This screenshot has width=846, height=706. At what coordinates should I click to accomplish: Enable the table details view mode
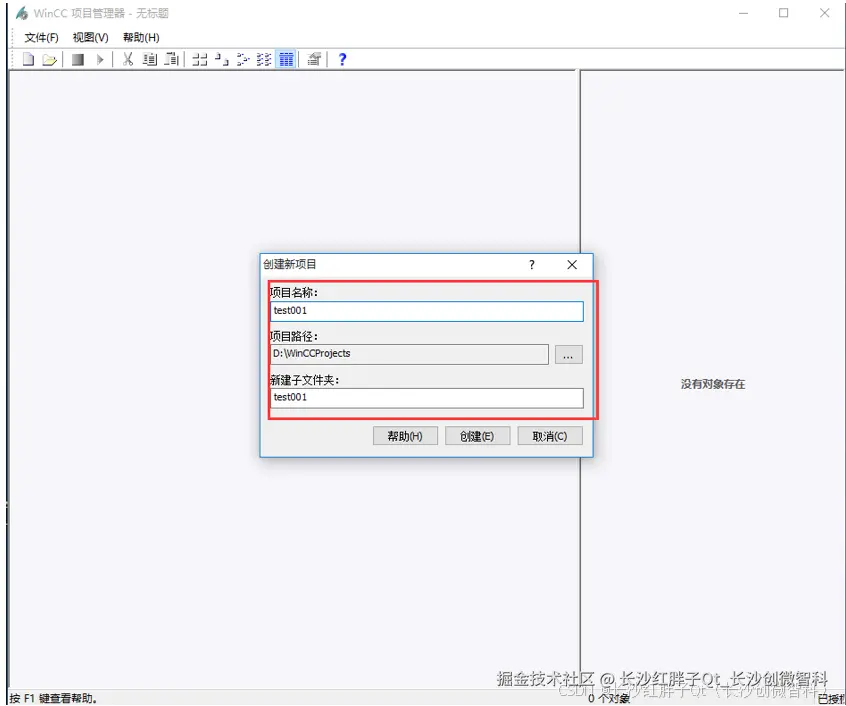[x=285, y=58]
